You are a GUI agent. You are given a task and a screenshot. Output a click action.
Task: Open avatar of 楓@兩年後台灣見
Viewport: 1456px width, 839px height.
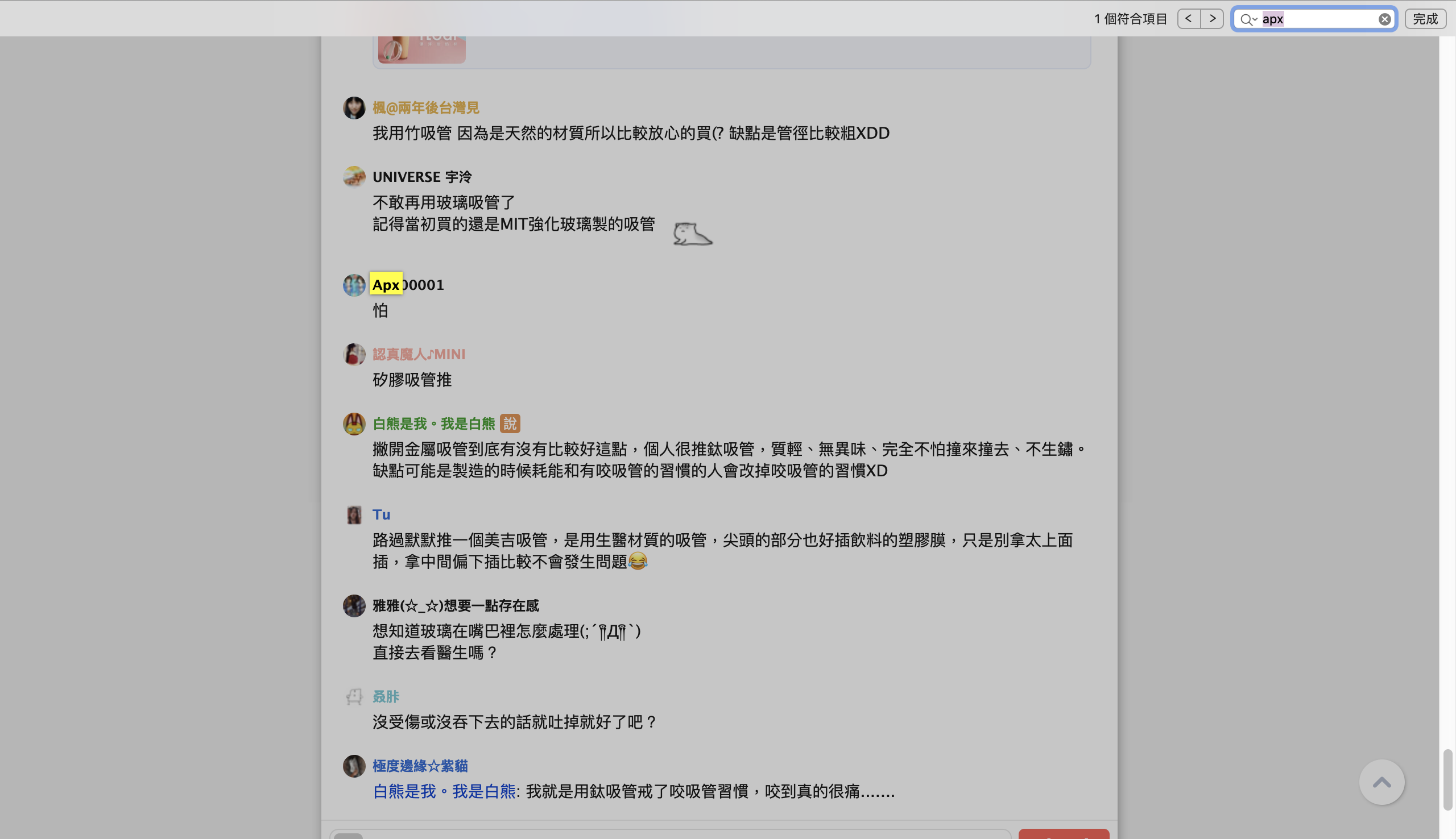coord(354,108)
